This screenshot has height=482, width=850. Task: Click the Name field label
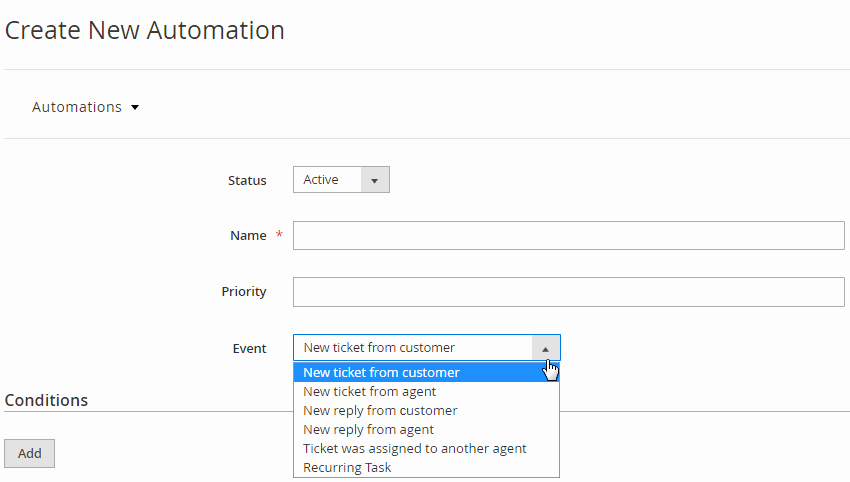pyautogui.click(x=248, y=235)
